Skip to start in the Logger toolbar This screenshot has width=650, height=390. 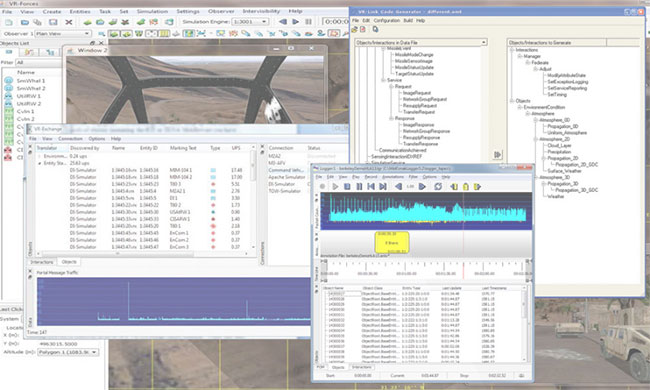pos(371,187)
